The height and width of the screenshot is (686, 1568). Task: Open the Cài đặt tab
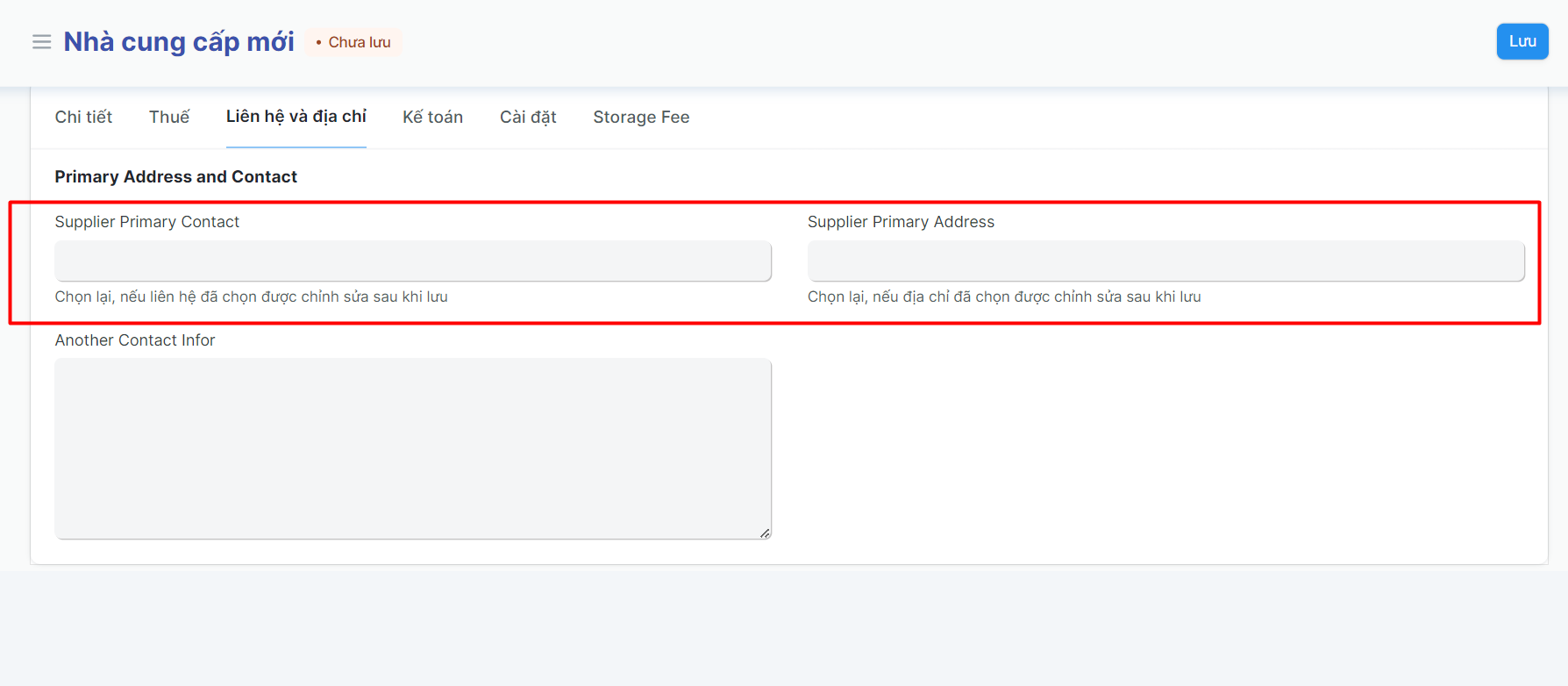[528, 117]
